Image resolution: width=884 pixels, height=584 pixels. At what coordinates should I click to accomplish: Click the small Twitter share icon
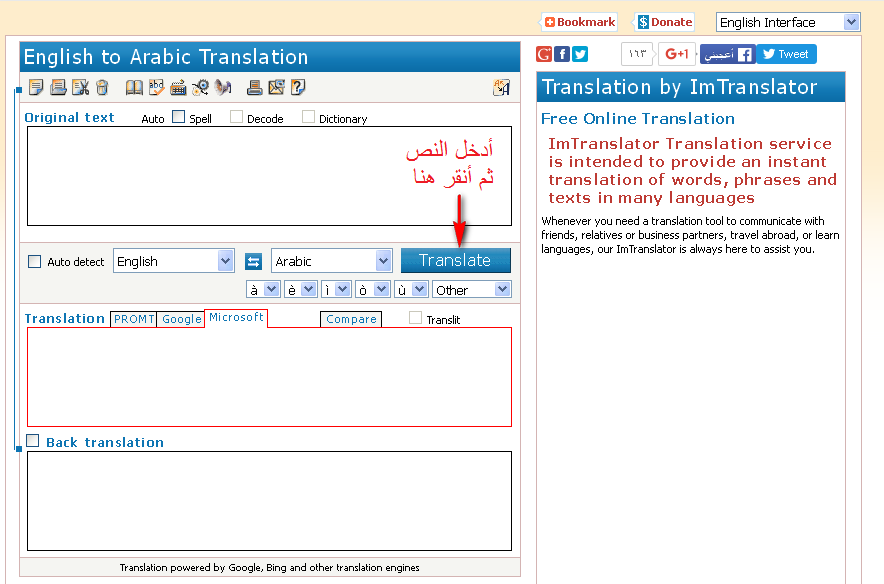[x=580, y=54]
